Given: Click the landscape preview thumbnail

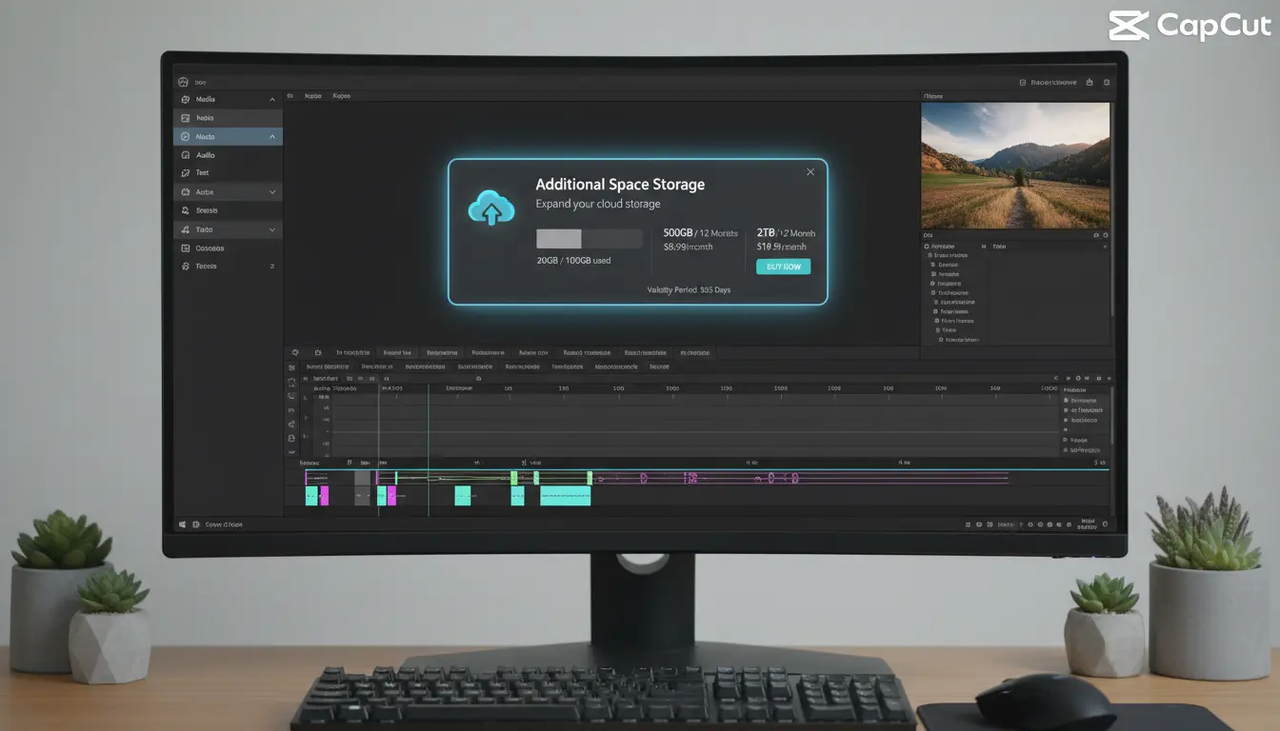Looking at the screenshot, I should click(1015, 166).
